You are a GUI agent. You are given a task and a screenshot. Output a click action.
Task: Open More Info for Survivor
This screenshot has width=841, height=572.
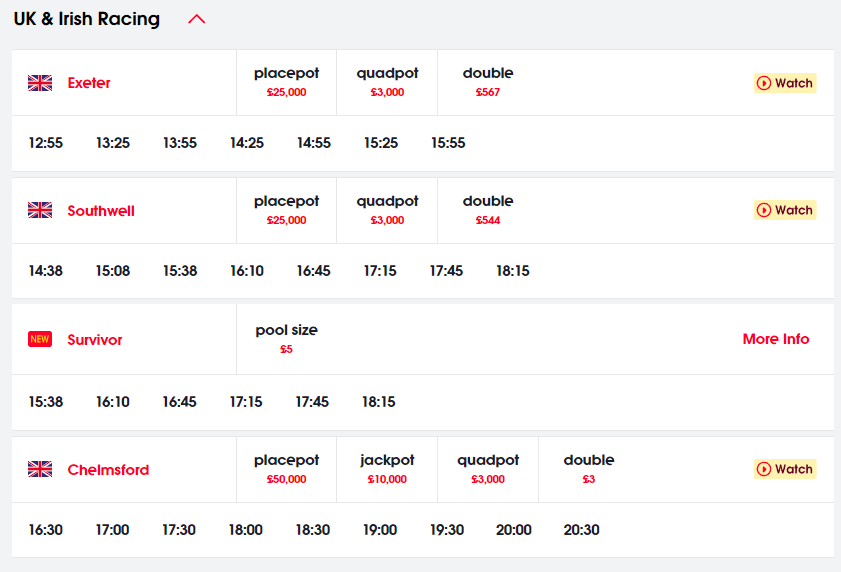point(776,339)
